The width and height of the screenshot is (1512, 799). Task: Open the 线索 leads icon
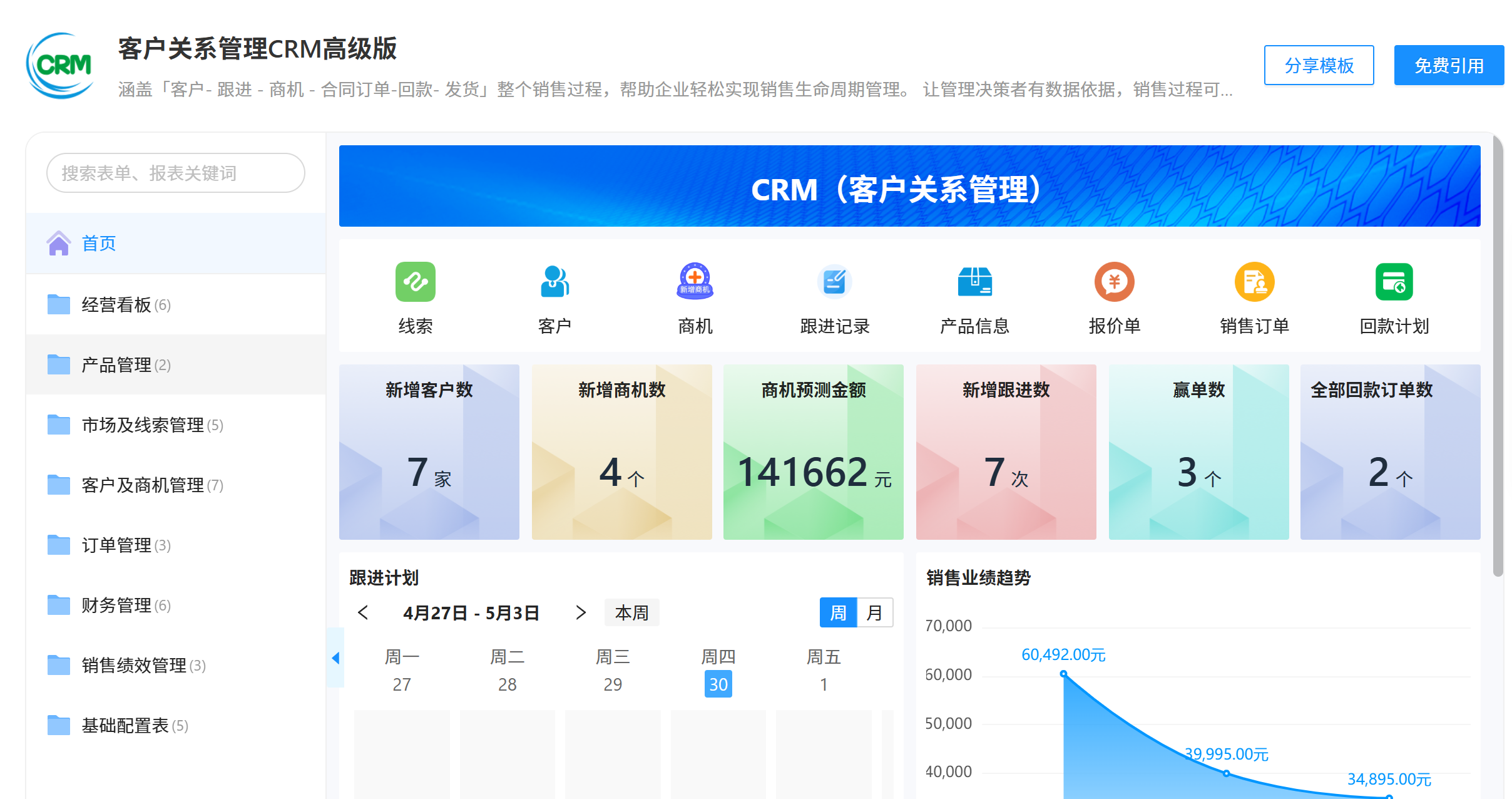click(x=416, y=282)
